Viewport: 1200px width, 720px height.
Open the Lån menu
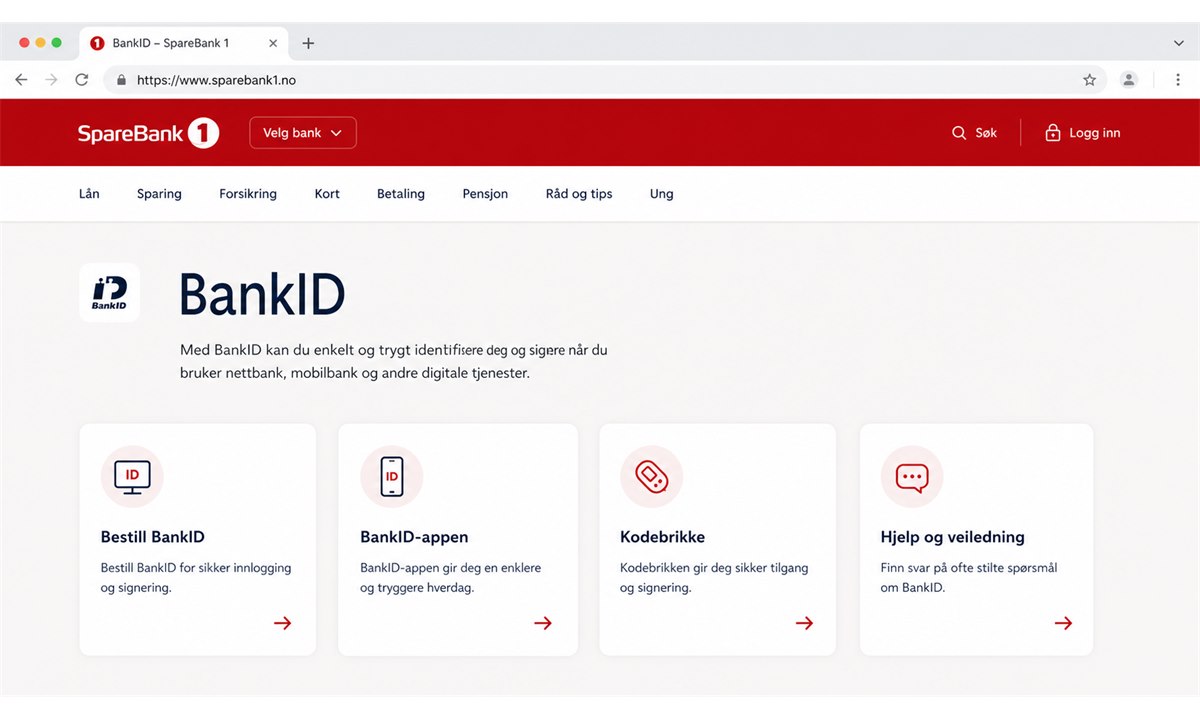[x=89, y=194]
